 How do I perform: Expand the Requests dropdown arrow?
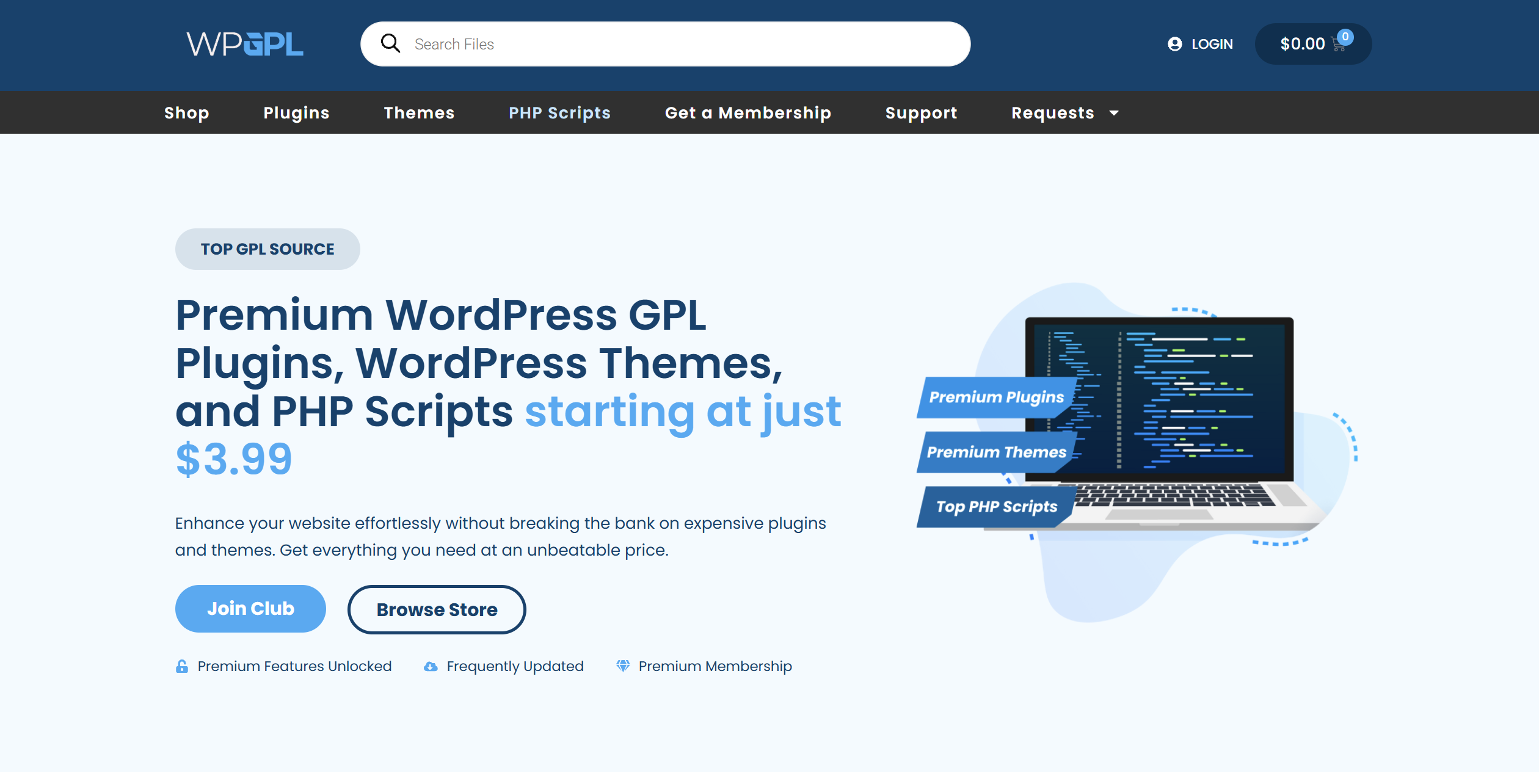click(x=1114, y=113)
